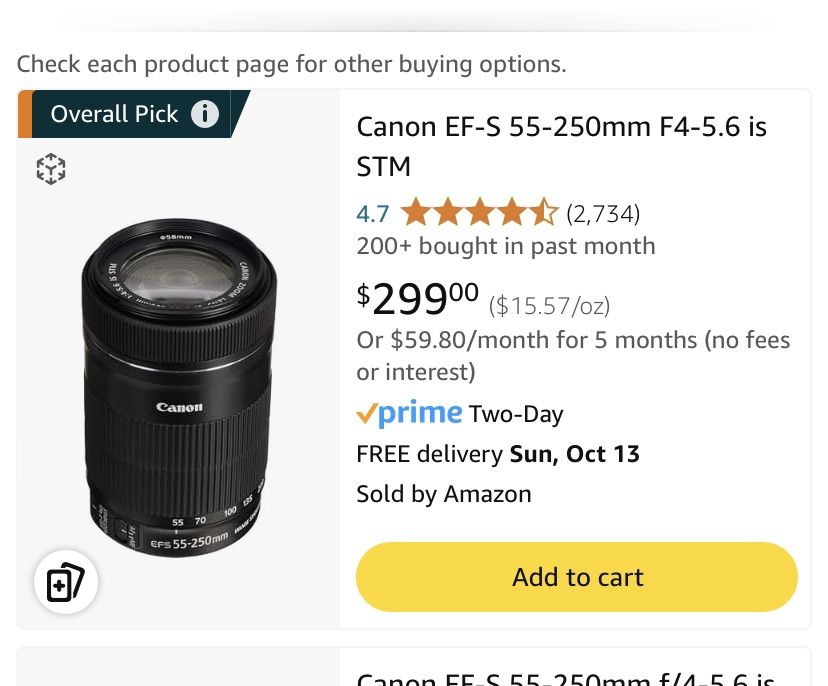The image size is (828, 686).
Task: Select the first rating star
Action: click(x=413, y=212)
